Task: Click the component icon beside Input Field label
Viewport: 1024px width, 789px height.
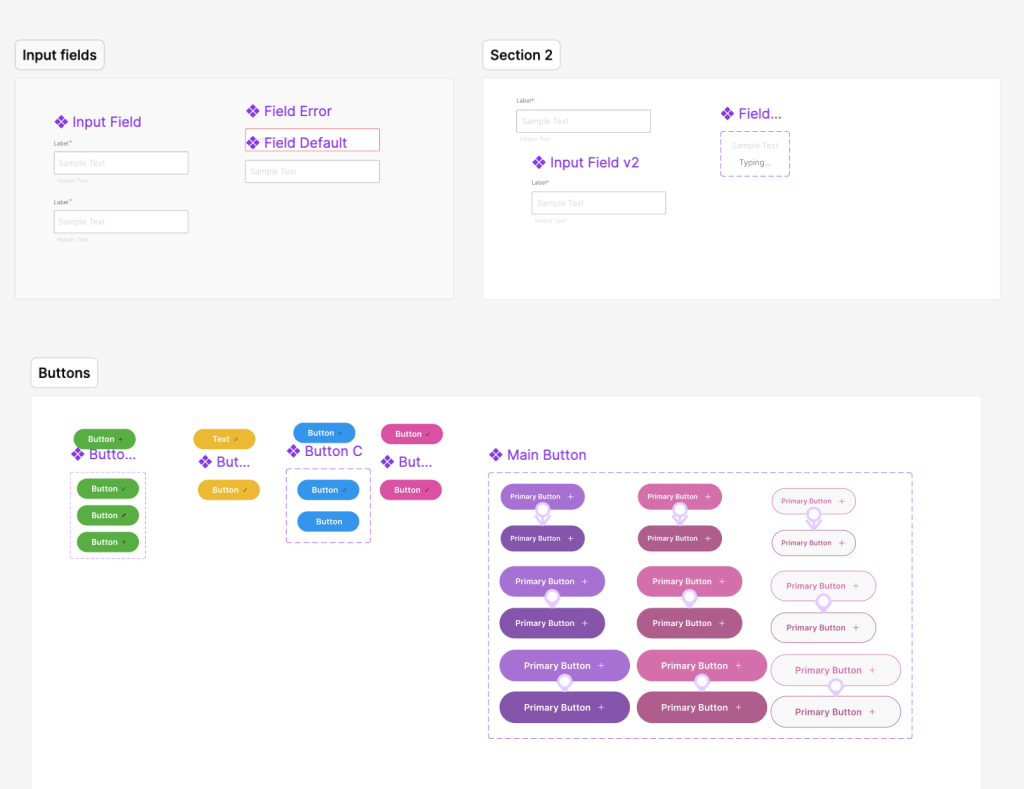Action: [61, 122]
